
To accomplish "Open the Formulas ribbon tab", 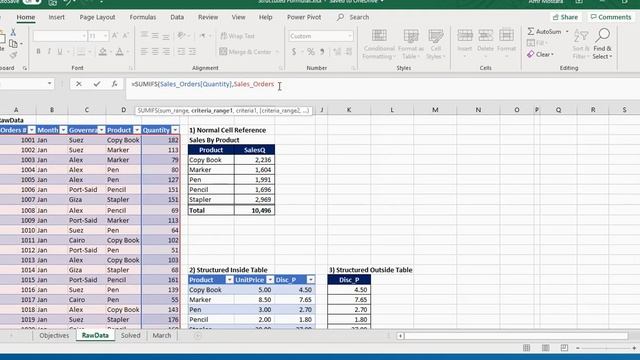I will pyautogui.click(x=143, y=17).
